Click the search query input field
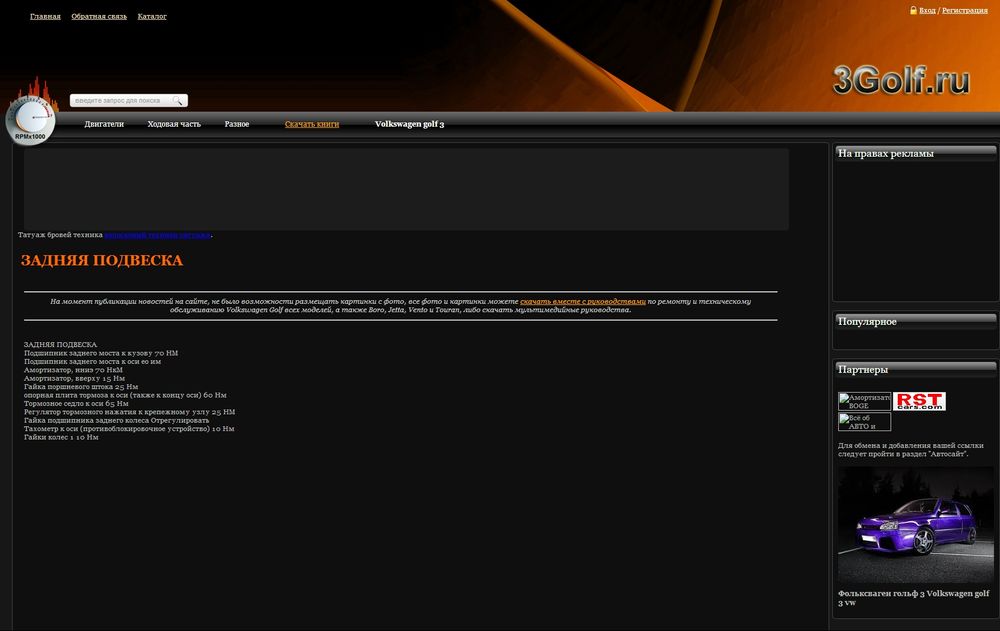Viewport: 1000px width, 631px height. pyautogui.click(x=120, y=100)
